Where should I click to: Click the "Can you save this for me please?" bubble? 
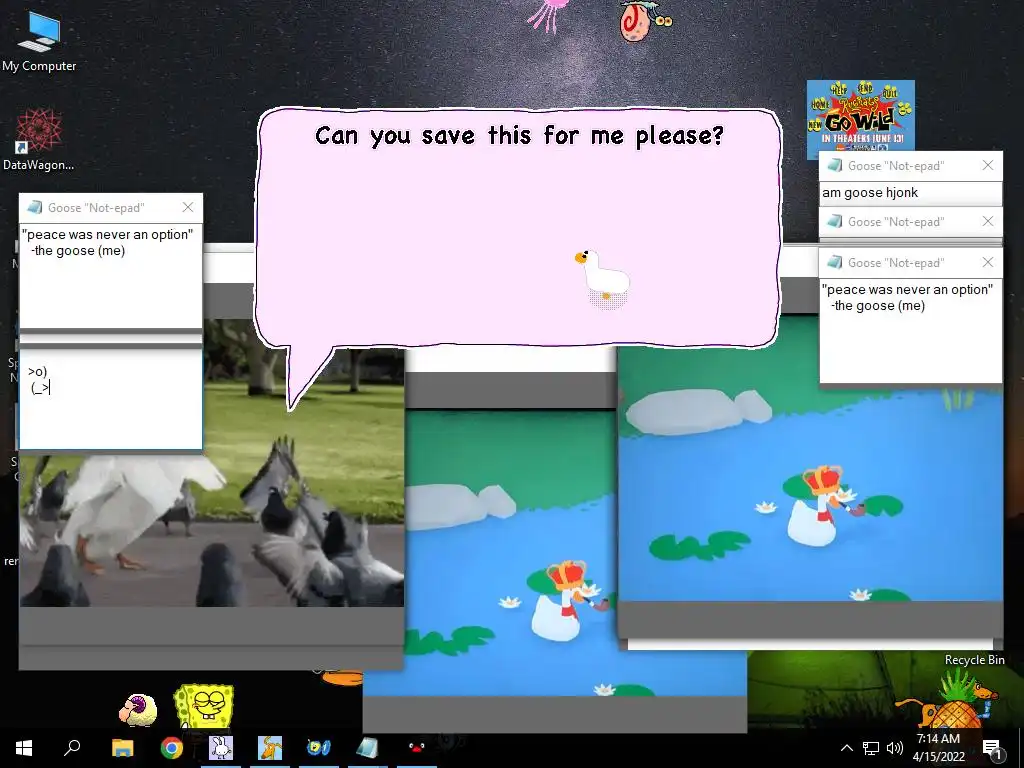click(519, 229)
